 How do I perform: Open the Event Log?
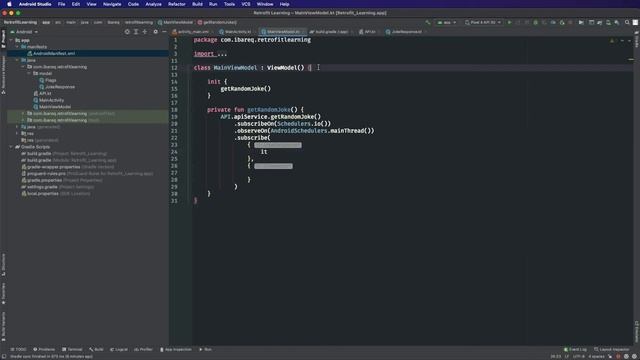575,349
